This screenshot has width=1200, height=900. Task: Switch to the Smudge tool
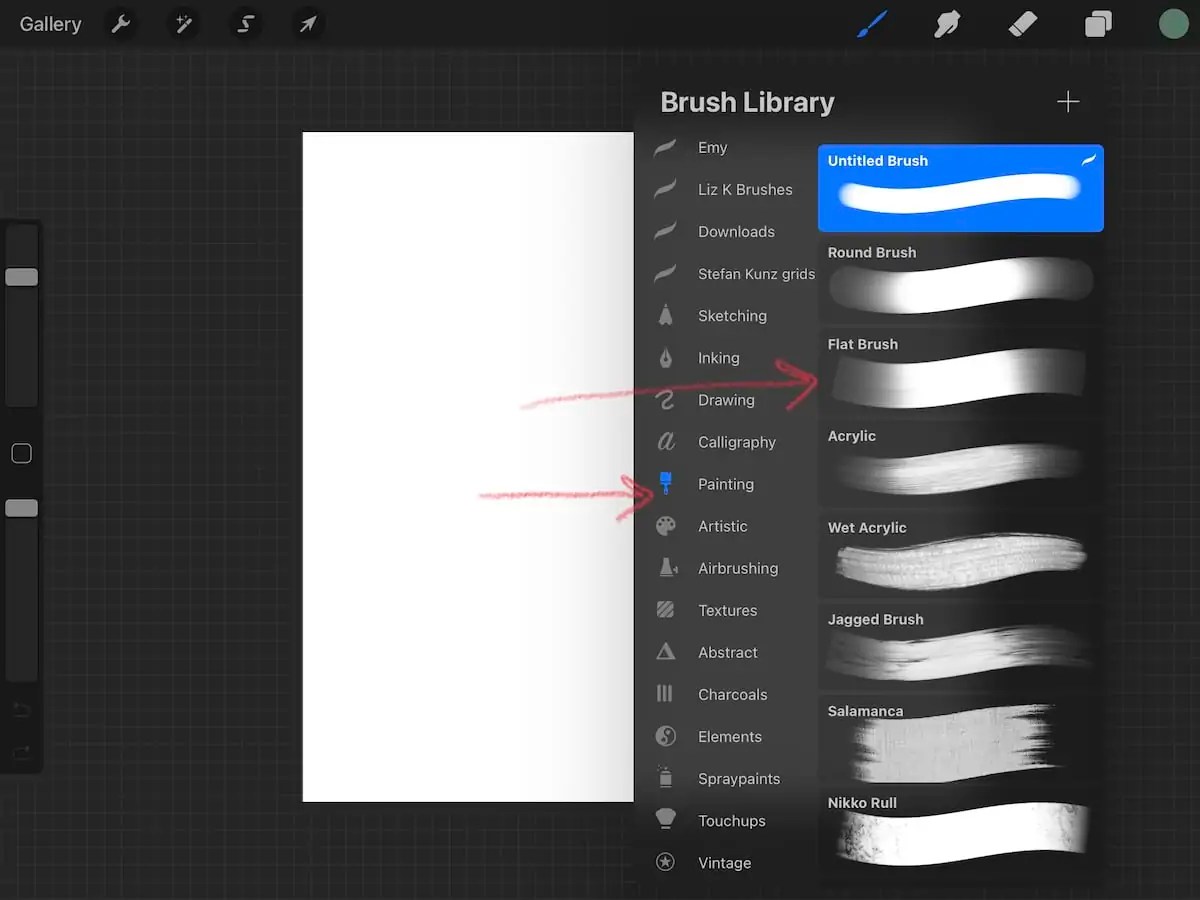click(x=946, y=24)
